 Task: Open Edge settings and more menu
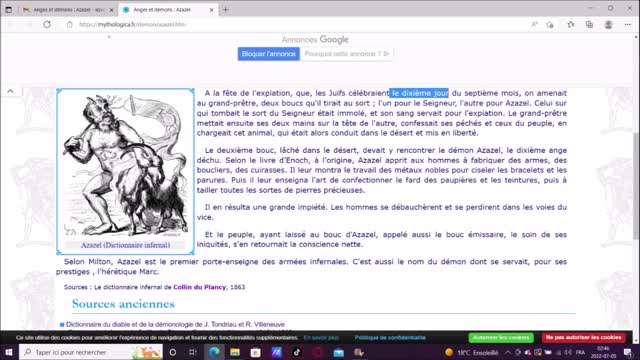pos(628,24)
